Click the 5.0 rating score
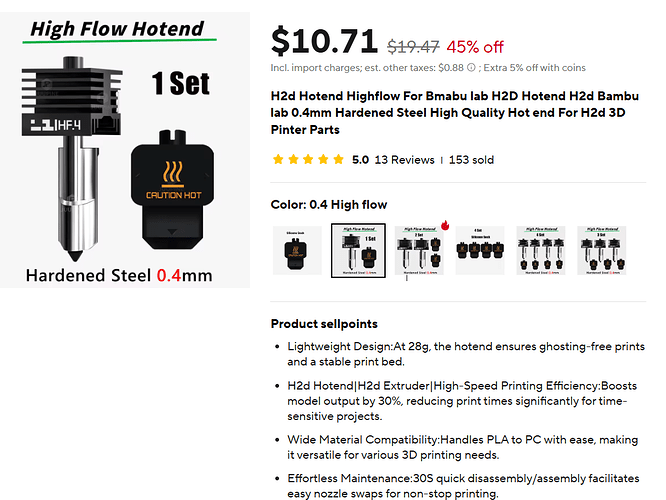Image resolution: width=666 pixels, height=500 pixels. [x=360, y=160]
